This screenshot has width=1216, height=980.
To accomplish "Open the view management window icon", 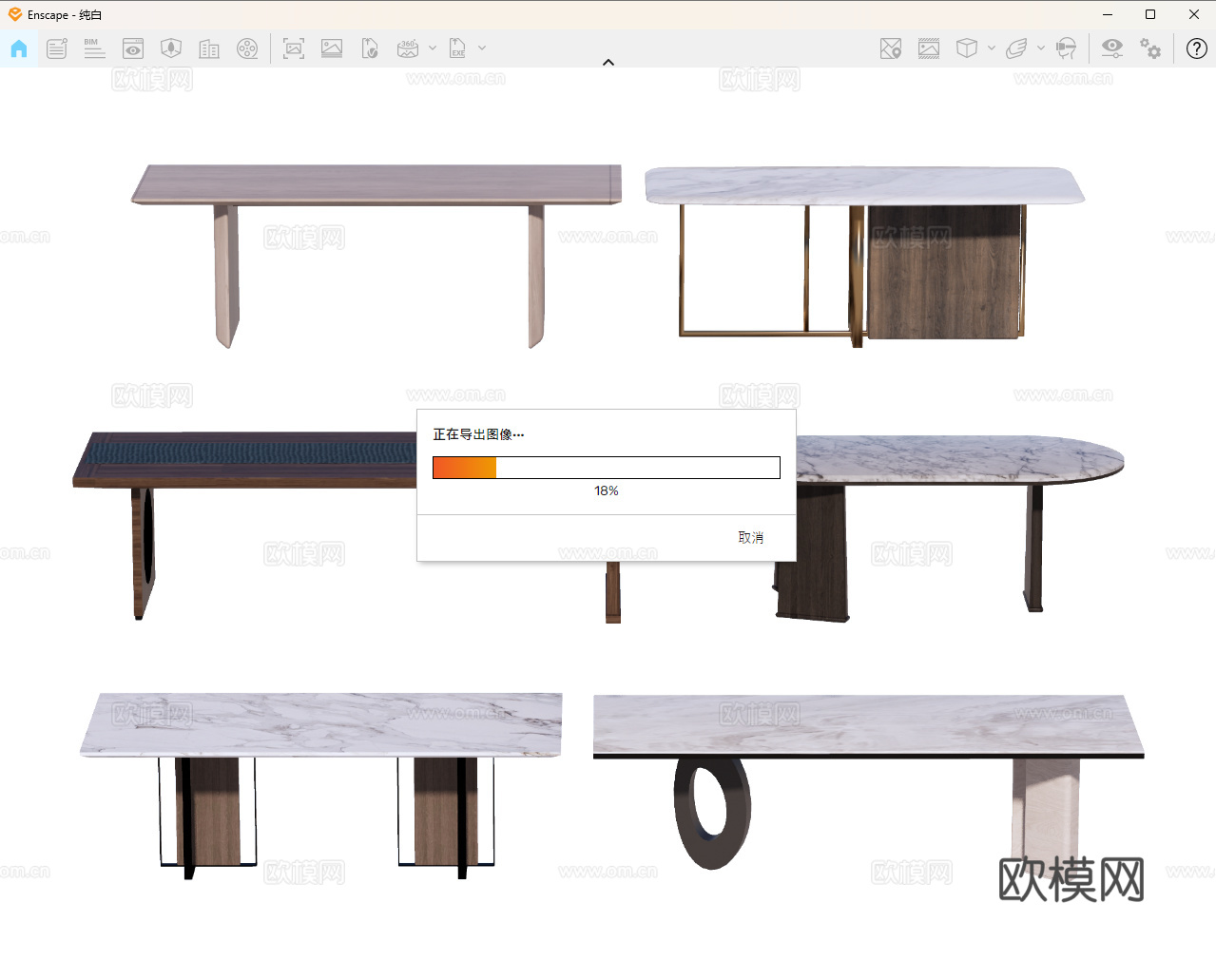I will tap(133, 48).
